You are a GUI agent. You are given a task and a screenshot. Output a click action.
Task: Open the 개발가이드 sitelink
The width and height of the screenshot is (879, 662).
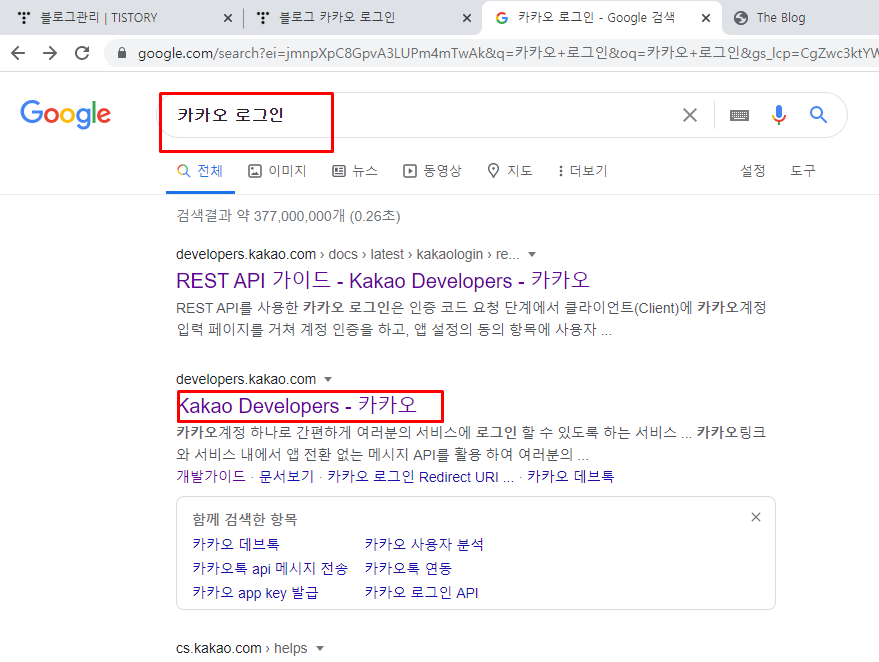pos(211,476)
